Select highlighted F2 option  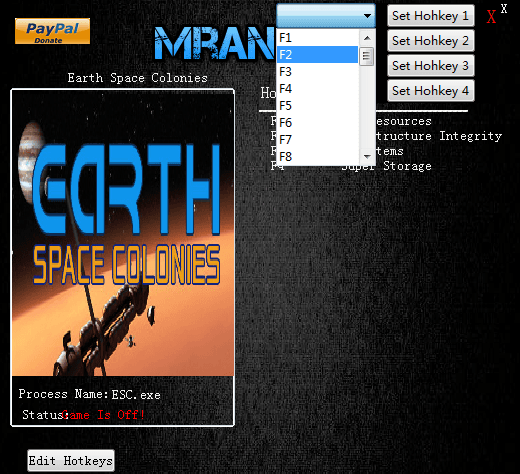coord(317,54)
